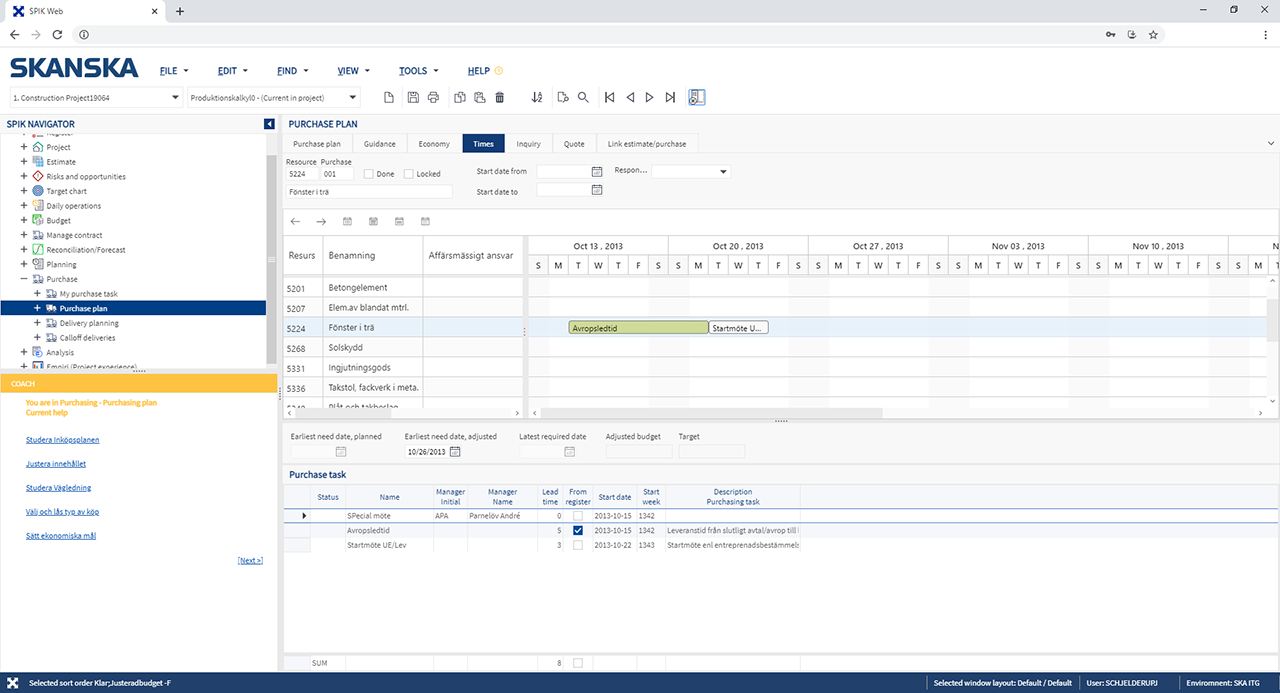Viewport: 1280px width, 693px height.
Task: Select the Solskydd resource row
Action: [x=403, y=347]
